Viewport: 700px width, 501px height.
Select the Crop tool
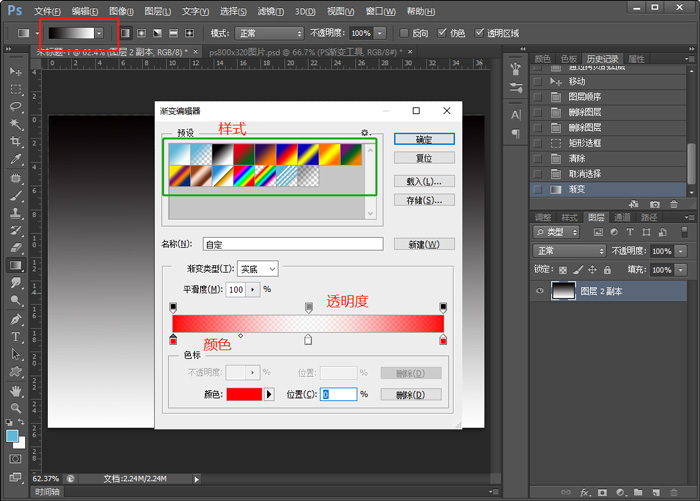(x=16, y=141)
